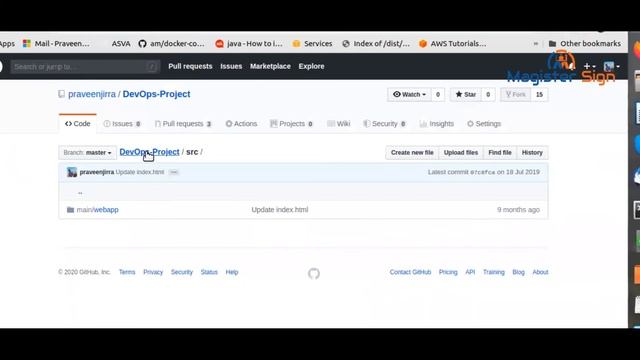The image size is (640, 360).
Task: Open the Blog footer link
Action: (518, 272)
